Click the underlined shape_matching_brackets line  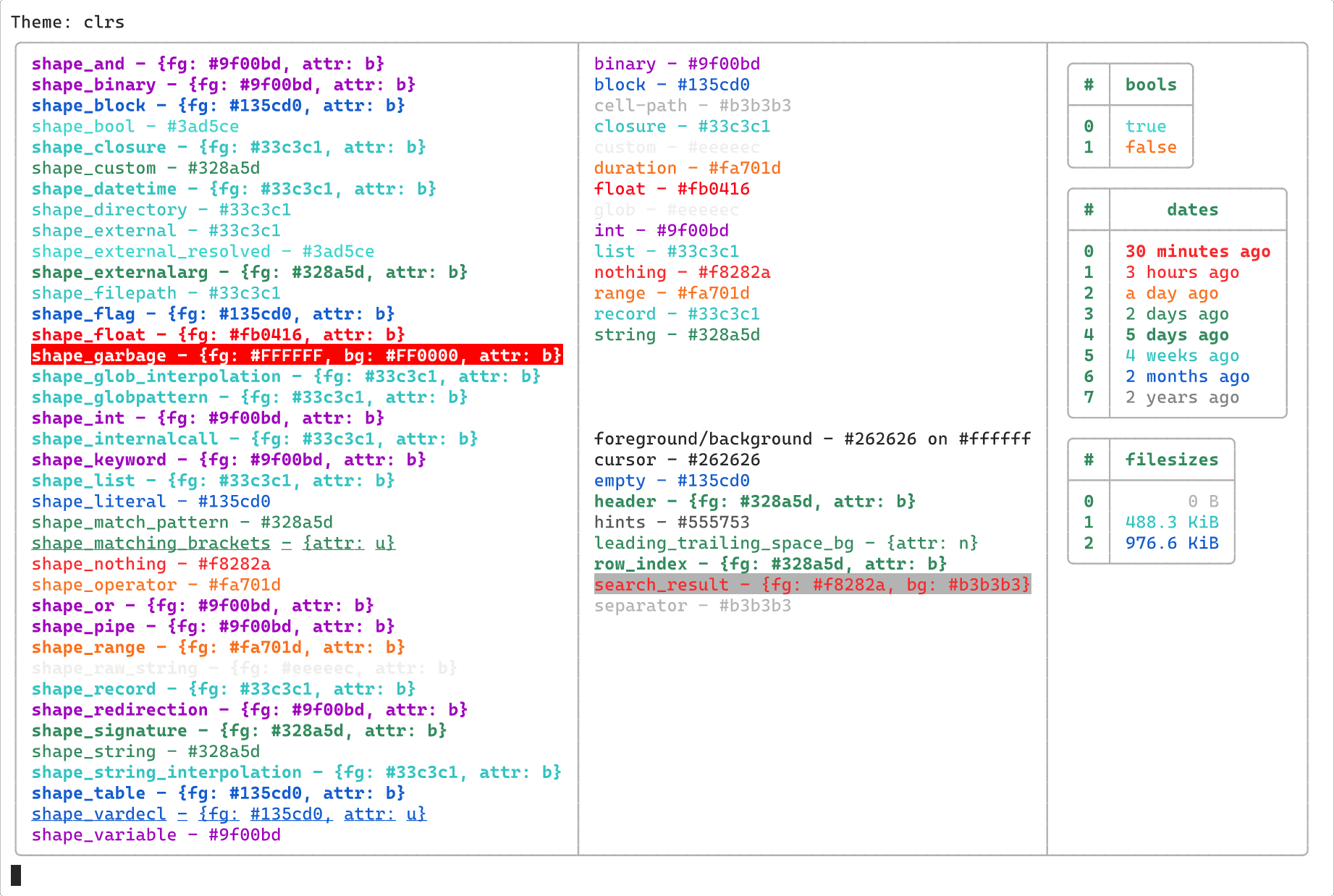pyautogui.click(x=214, y=544)
